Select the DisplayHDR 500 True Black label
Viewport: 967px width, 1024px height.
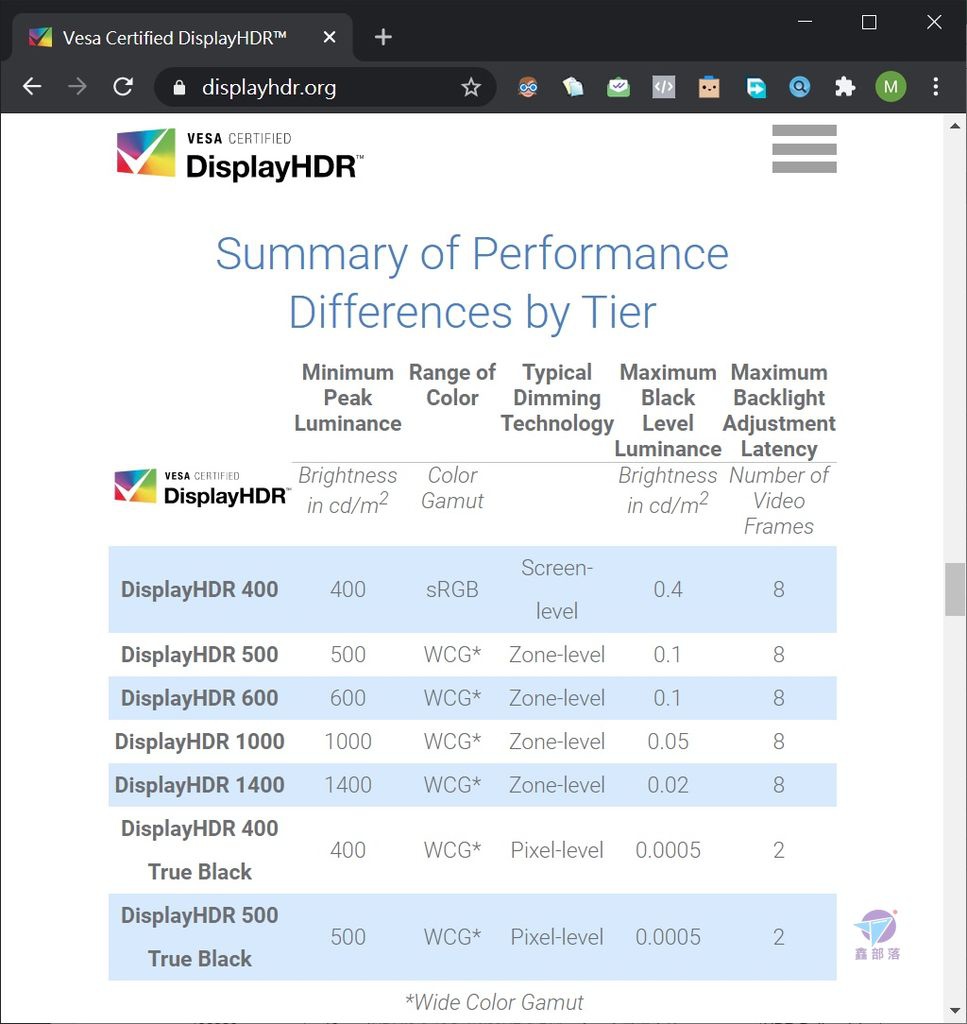200,936
